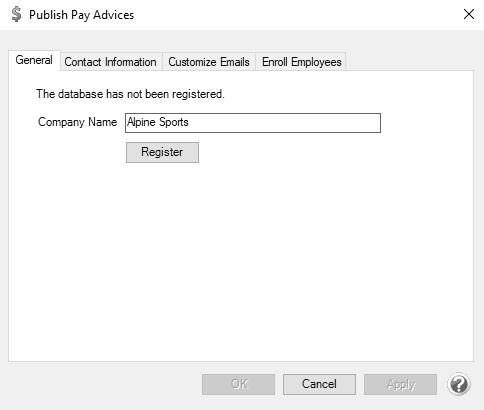Click the database not registered message
The height and width of the screenshot is (410, 484).
[x=130, y=94]
